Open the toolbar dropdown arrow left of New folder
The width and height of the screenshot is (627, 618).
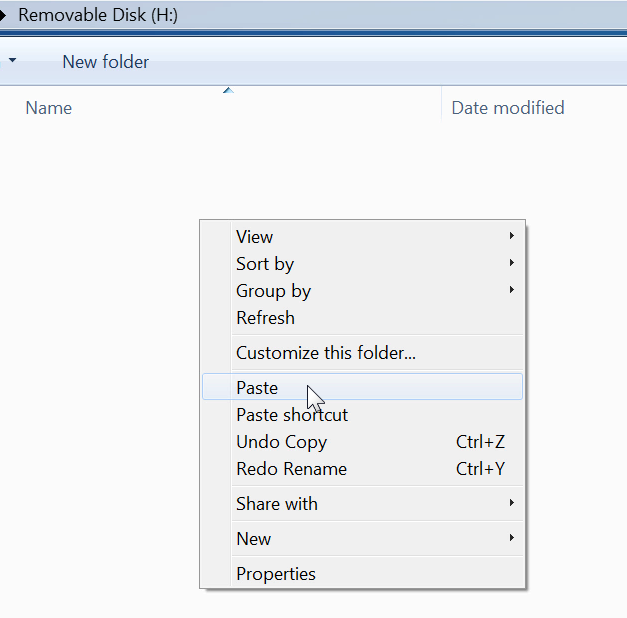click(12, 60)
